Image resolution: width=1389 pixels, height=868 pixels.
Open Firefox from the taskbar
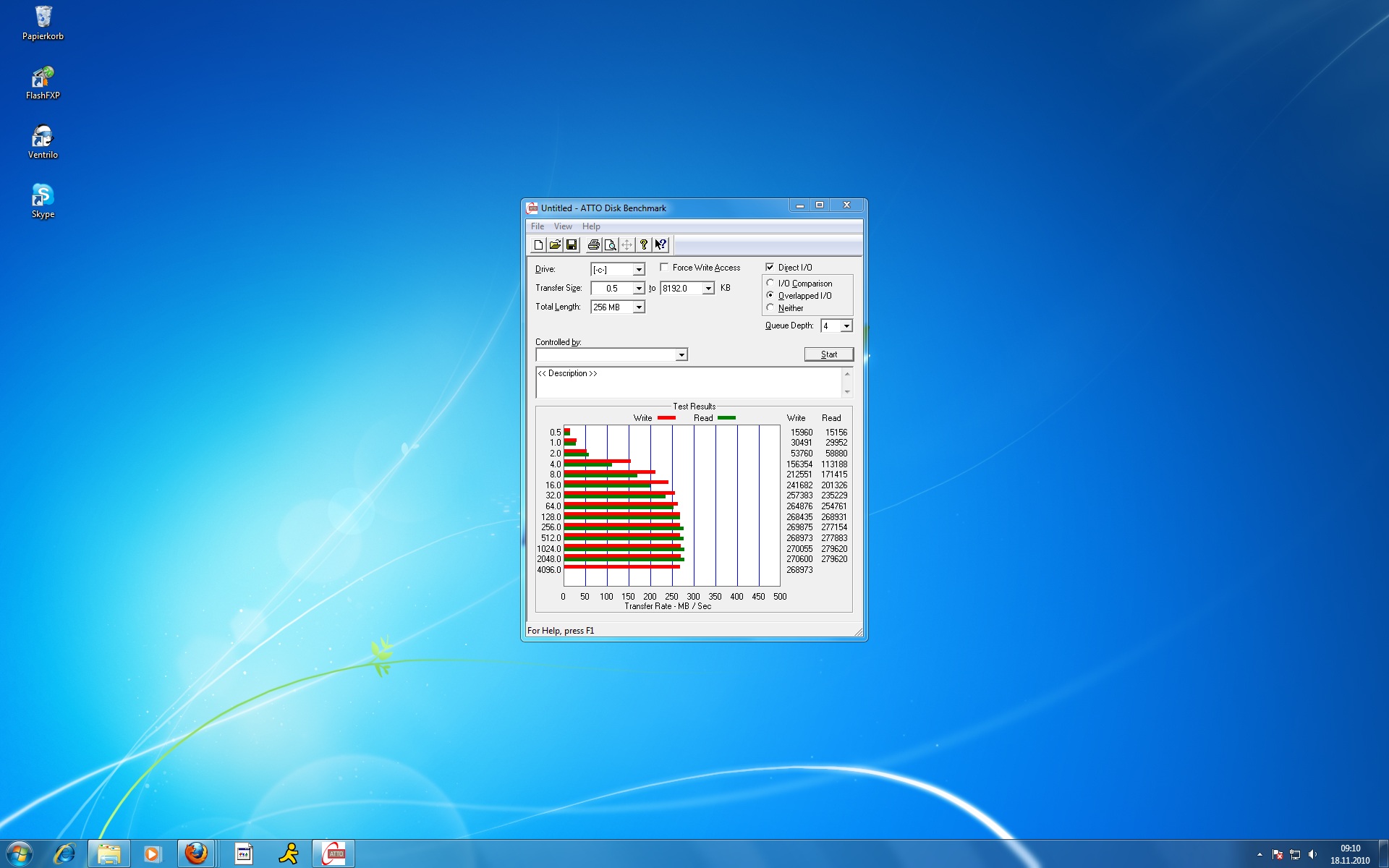[x=195, y=854]
